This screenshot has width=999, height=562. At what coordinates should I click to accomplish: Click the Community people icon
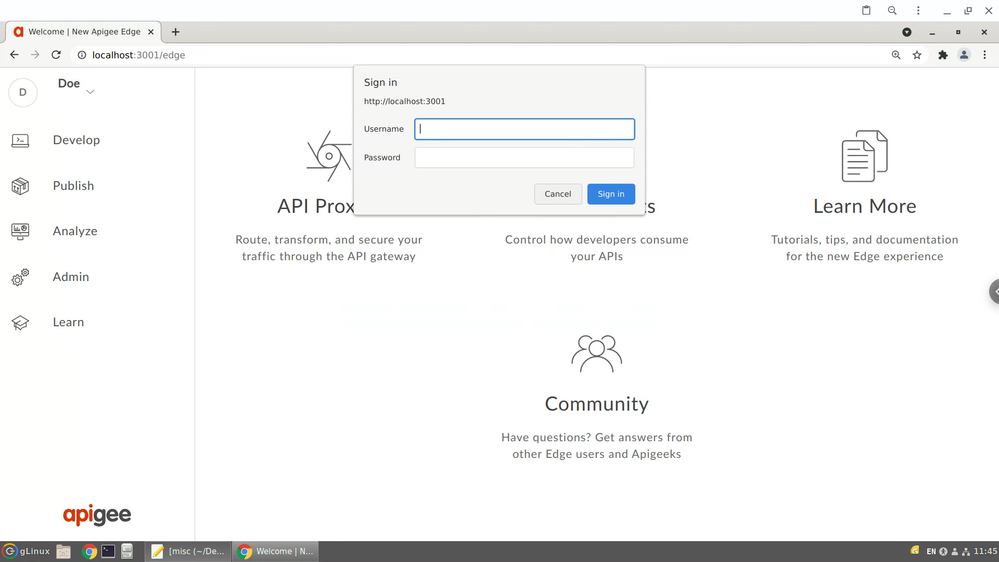pos(596,354)
